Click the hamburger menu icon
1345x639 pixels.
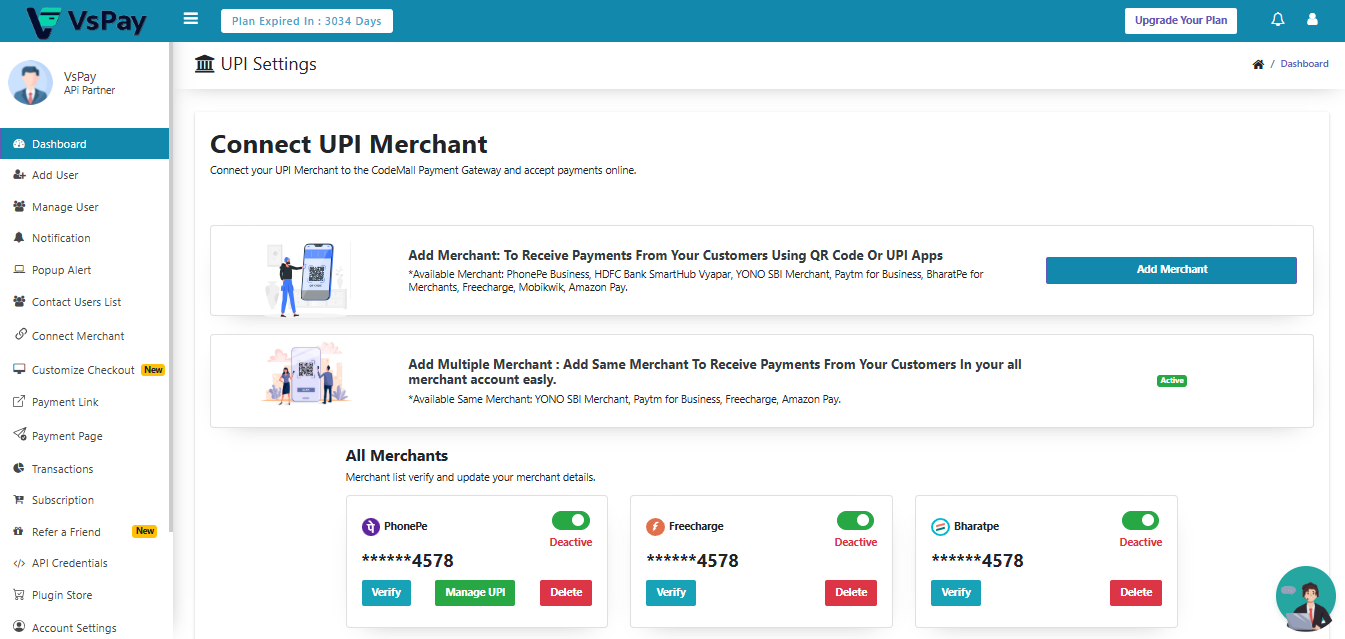191,20
